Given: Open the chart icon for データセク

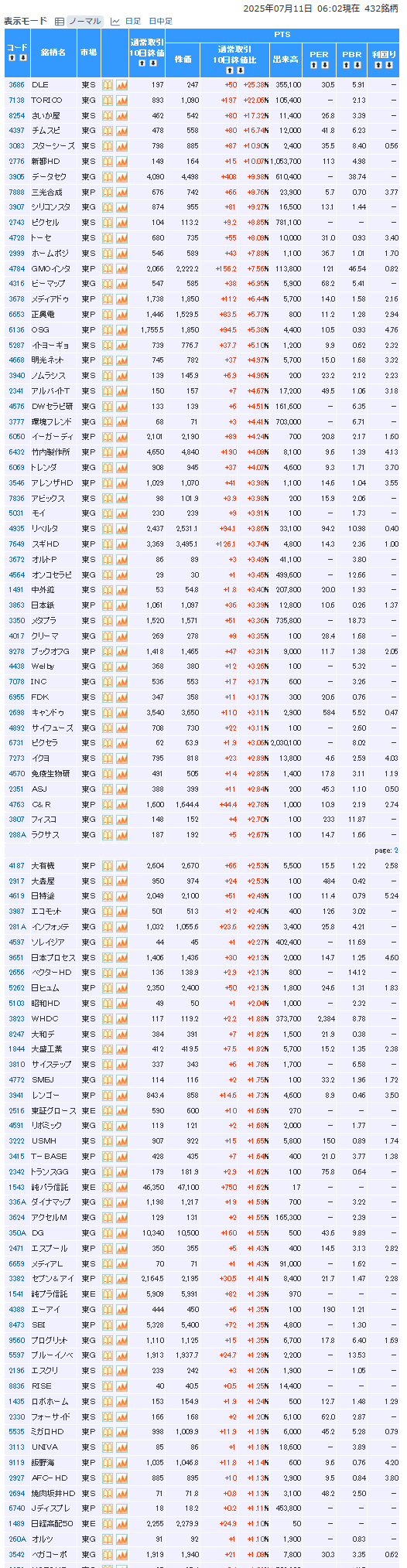Looking at the screenshot, I should (x=121, y=177).
